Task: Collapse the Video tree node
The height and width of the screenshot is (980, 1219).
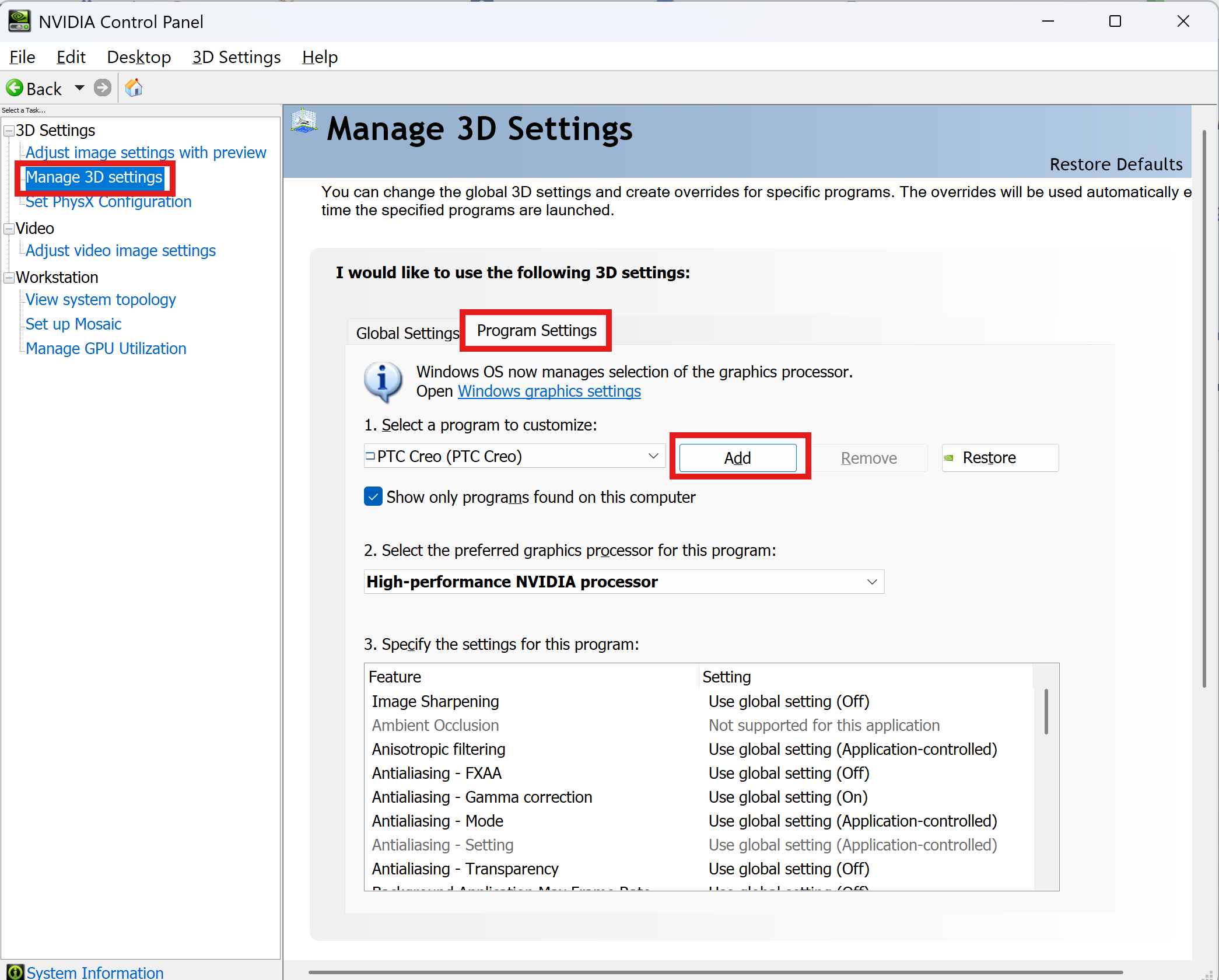Action: (9, 229)
